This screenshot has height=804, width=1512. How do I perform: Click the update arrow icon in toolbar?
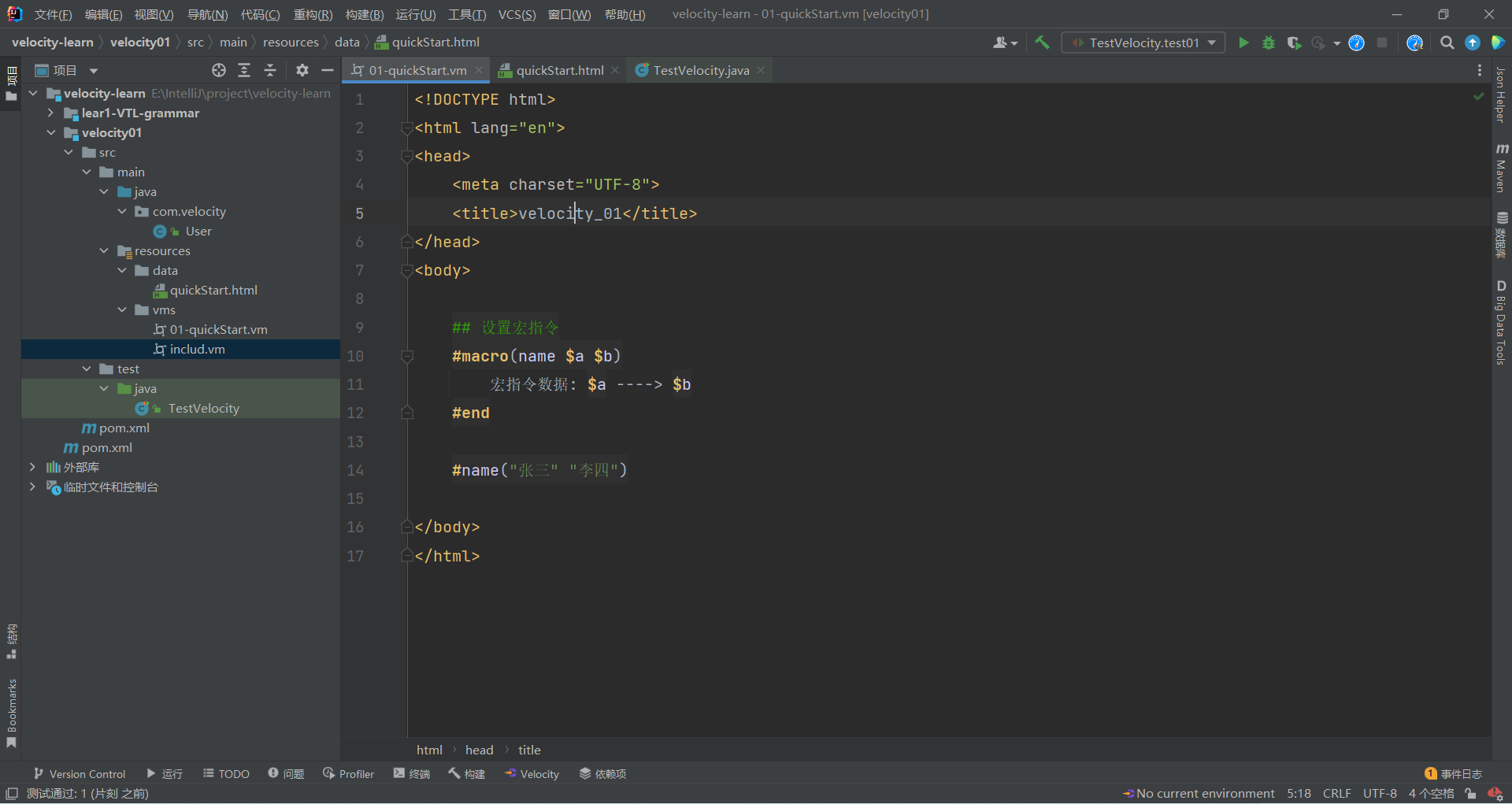(x=1473, y=43)
